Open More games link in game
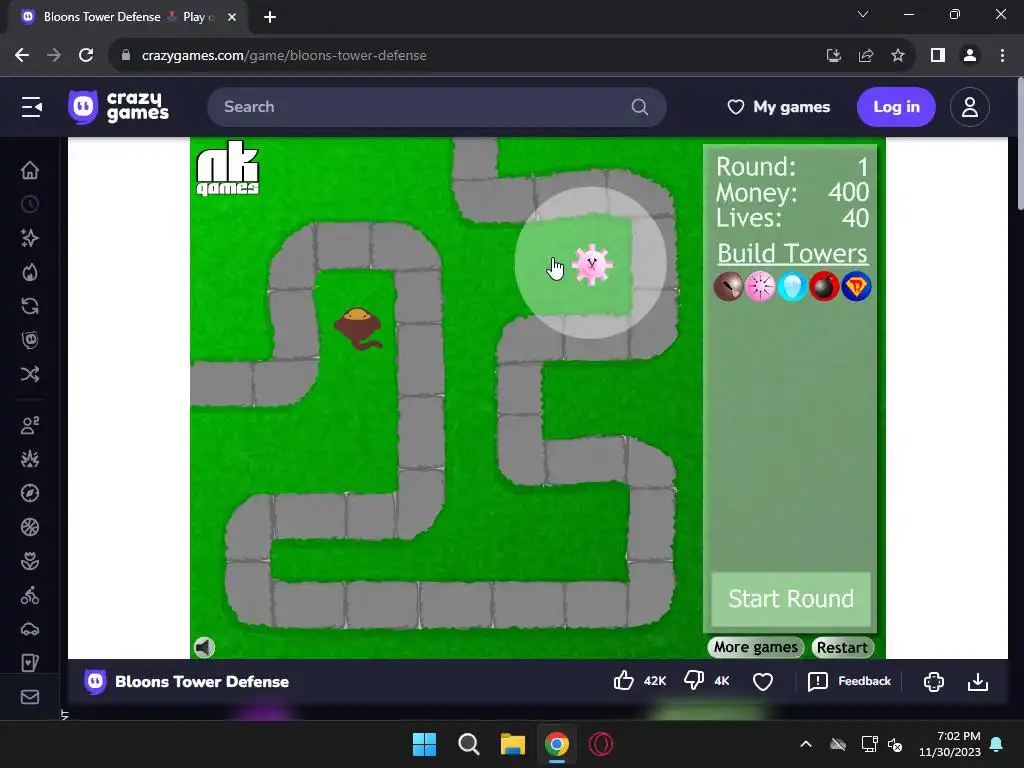The height and width of the screenshot is (768, 1024). pyautogui.click(x=756, y=647)
